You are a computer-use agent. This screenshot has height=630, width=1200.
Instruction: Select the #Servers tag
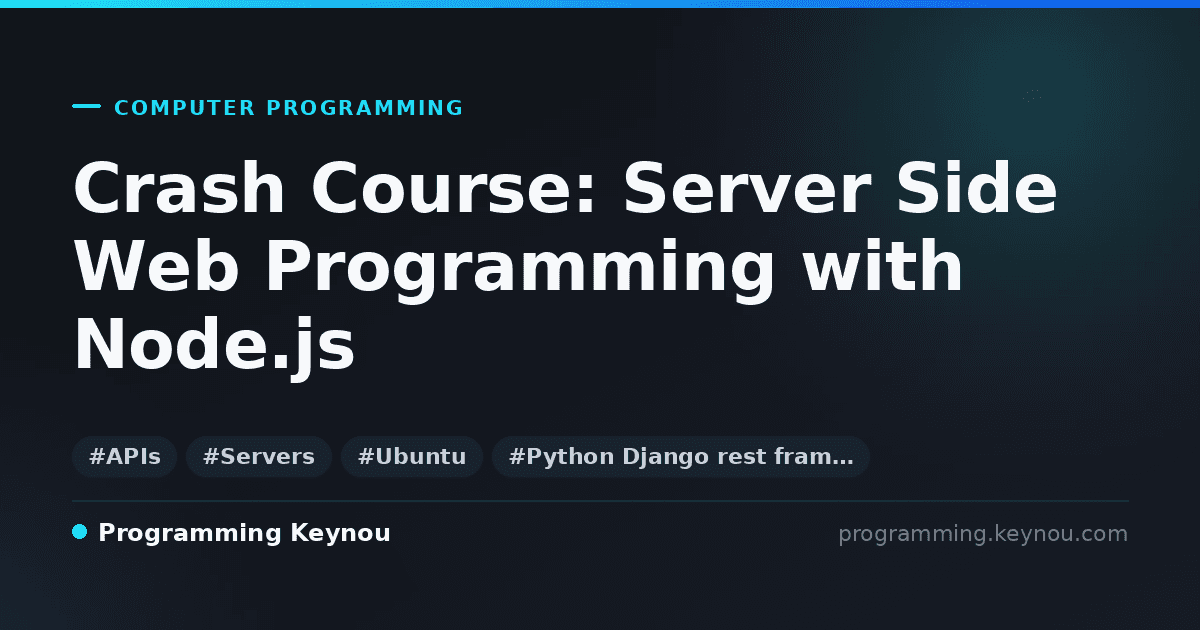tap(259, 457)
